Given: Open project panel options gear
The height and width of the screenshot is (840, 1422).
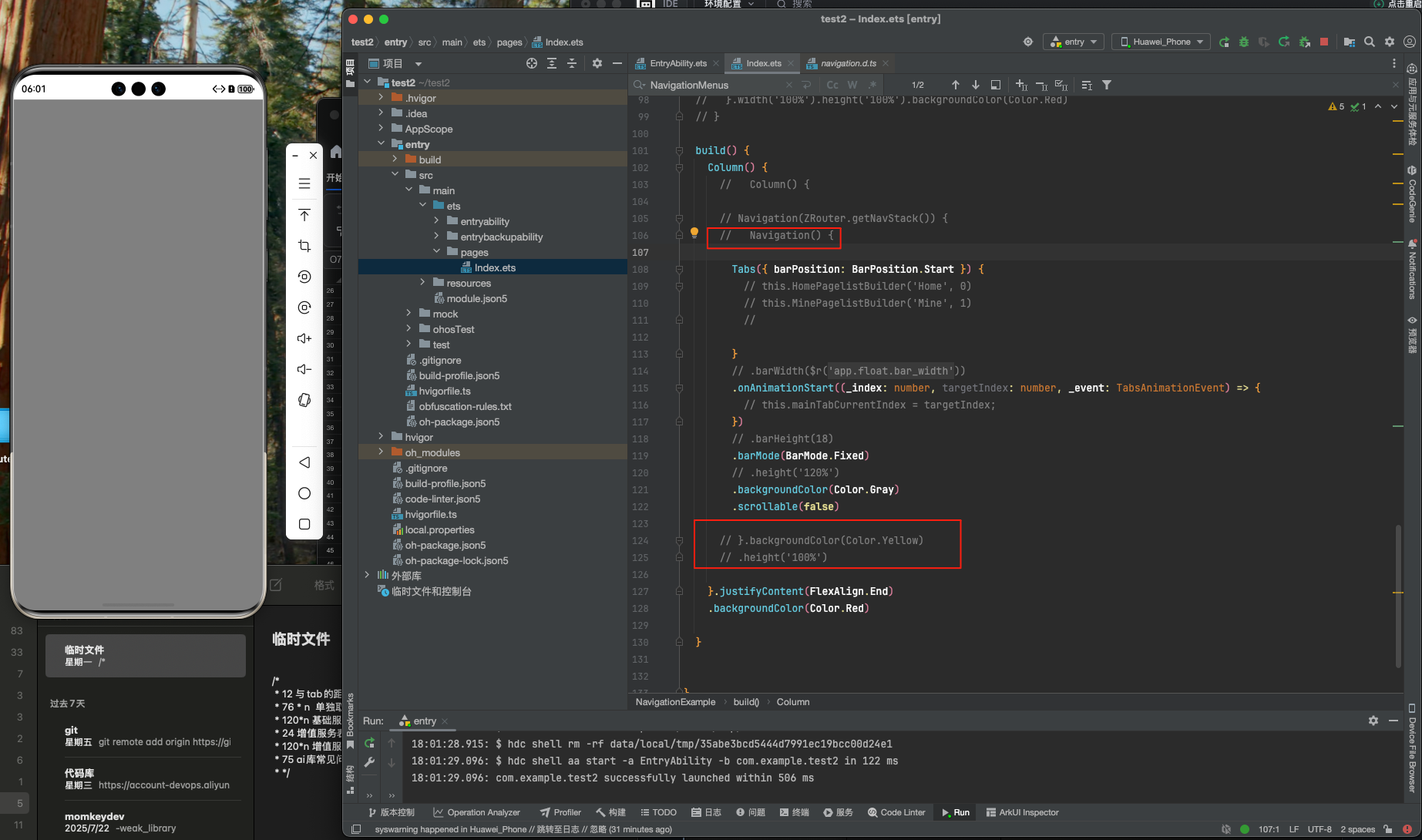Looking at the screenshot, I should click(x=597, y=63).
